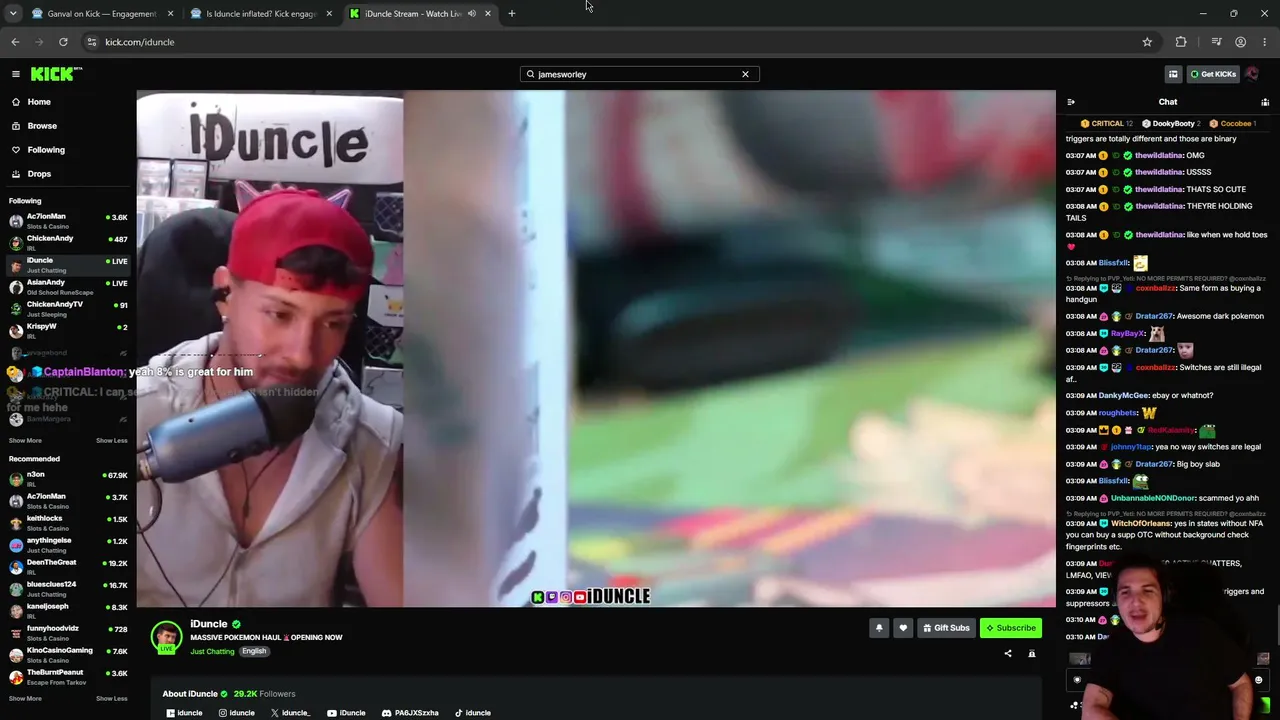Open the report icon next to share

tap(1032, 654)
